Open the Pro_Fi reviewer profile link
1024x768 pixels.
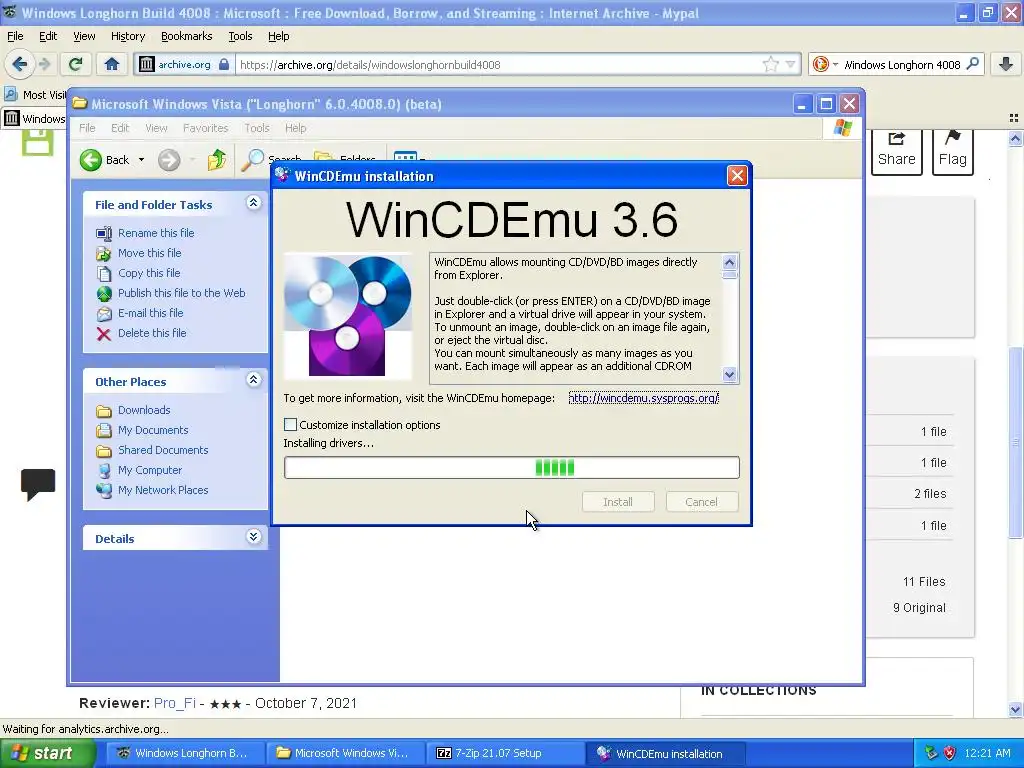[174, 703]
